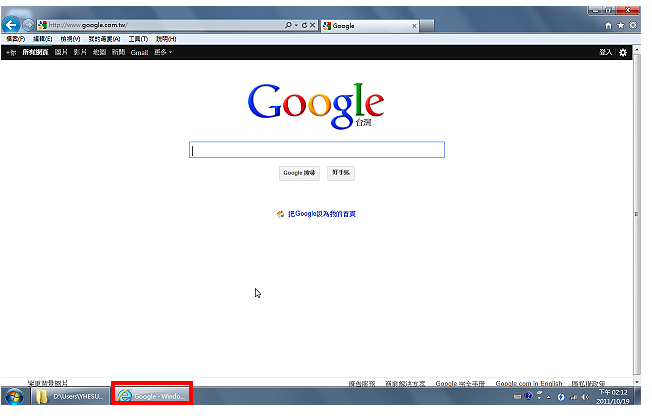This screenshot has height=416, width=652.
Task: Click the page scrollbar down arrow
Action: pos(637,381)
